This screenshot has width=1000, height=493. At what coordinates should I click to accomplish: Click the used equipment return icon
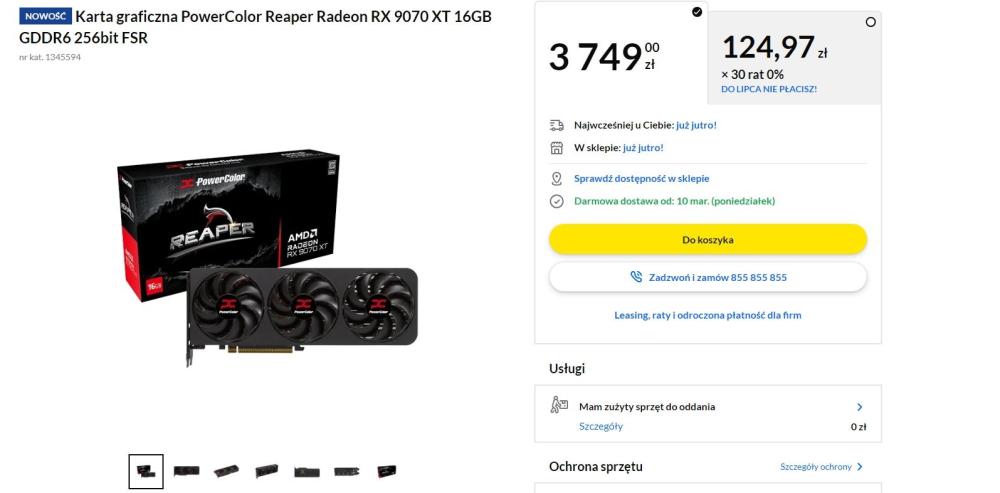tap(559, 405)
